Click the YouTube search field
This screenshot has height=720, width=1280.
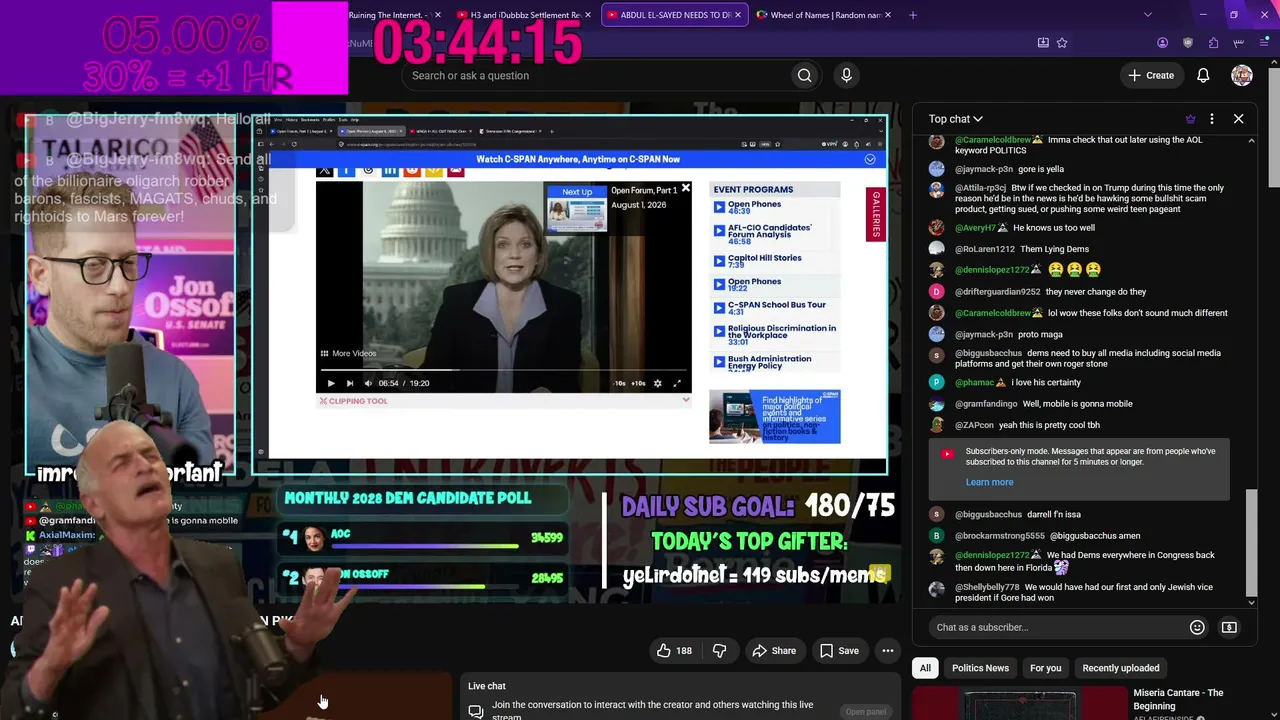pos(595,75)
